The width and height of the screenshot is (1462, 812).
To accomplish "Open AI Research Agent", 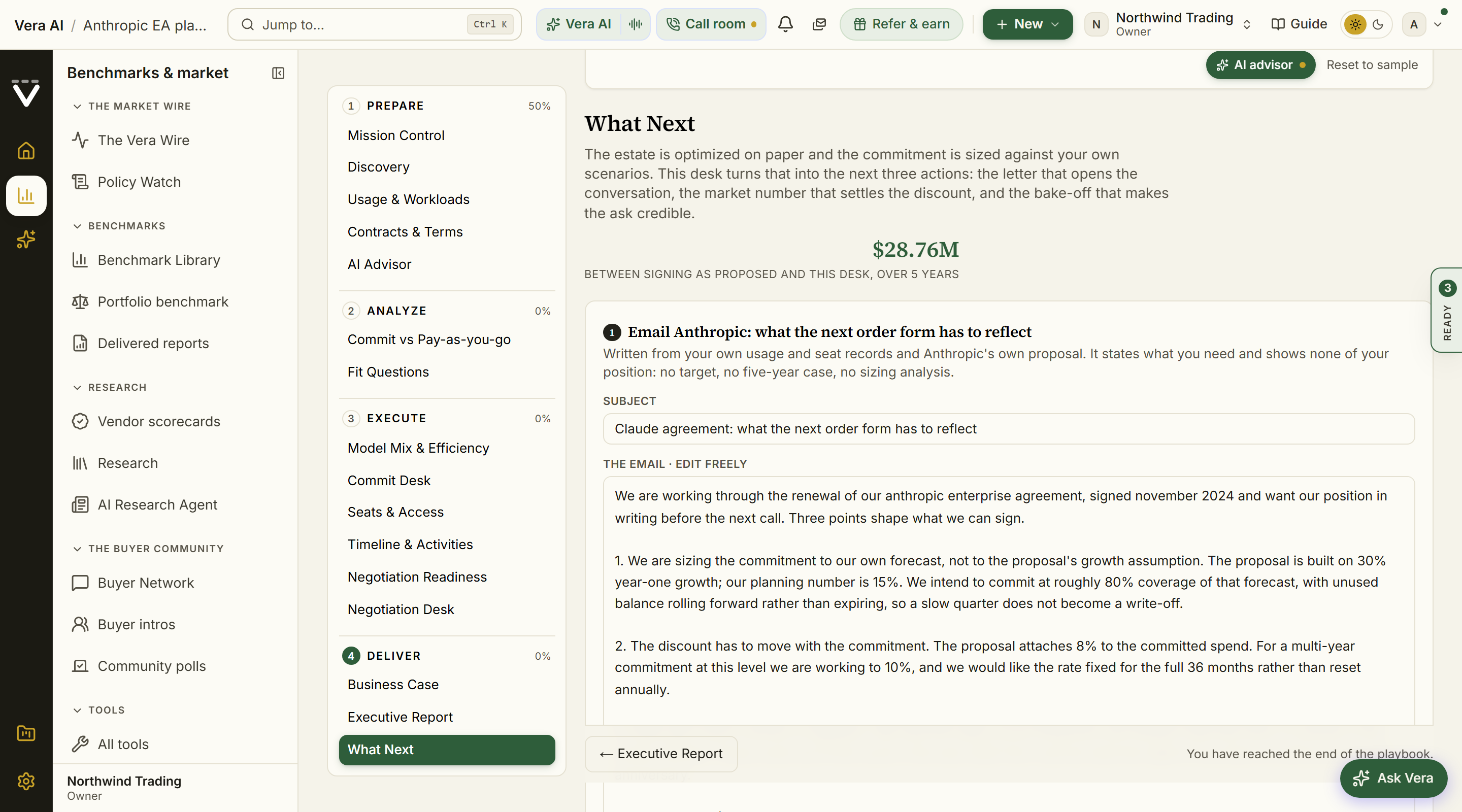I will coord(176,504).
